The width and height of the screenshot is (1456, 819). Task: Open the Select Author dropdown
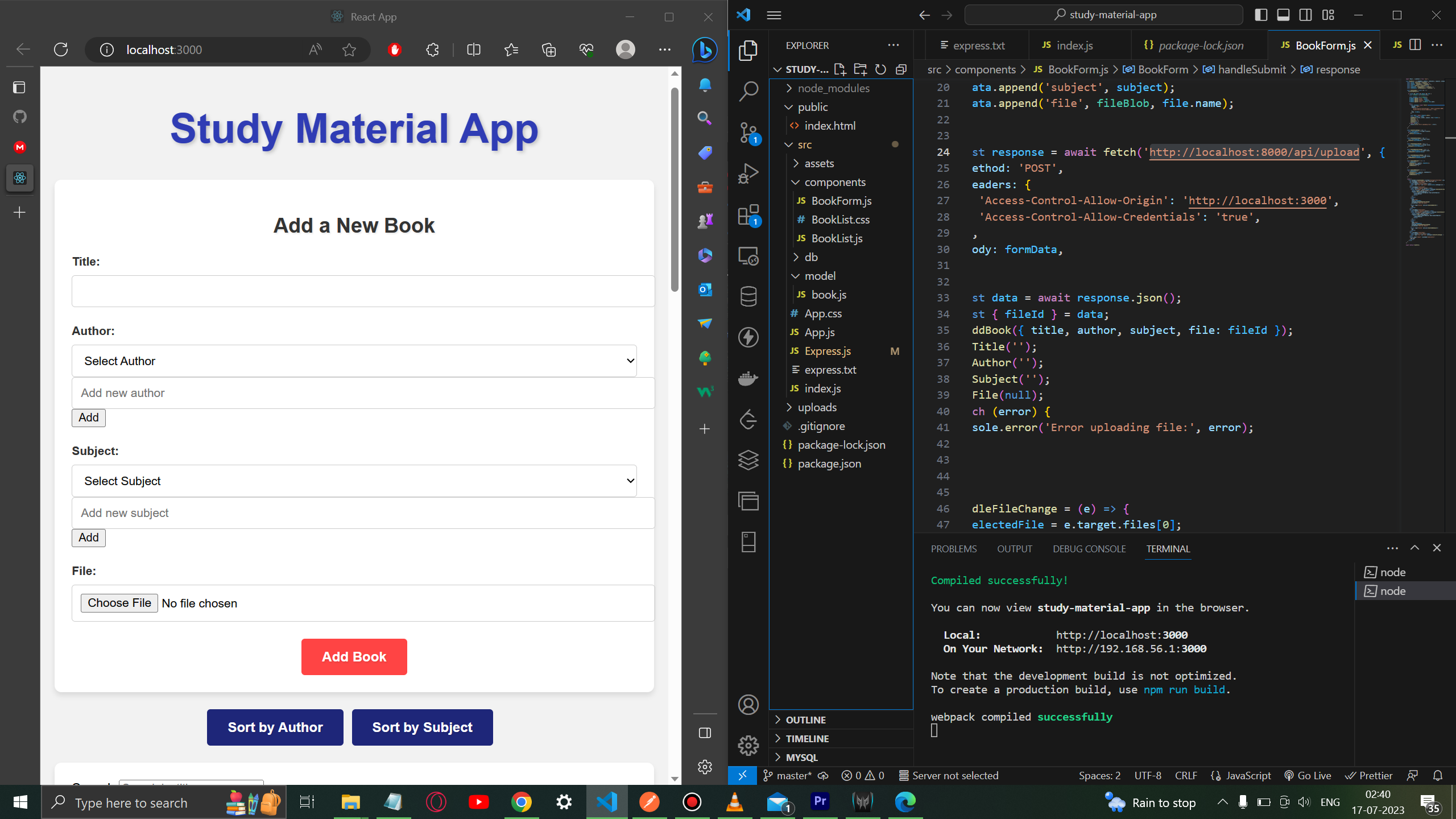tap(354, 361)
